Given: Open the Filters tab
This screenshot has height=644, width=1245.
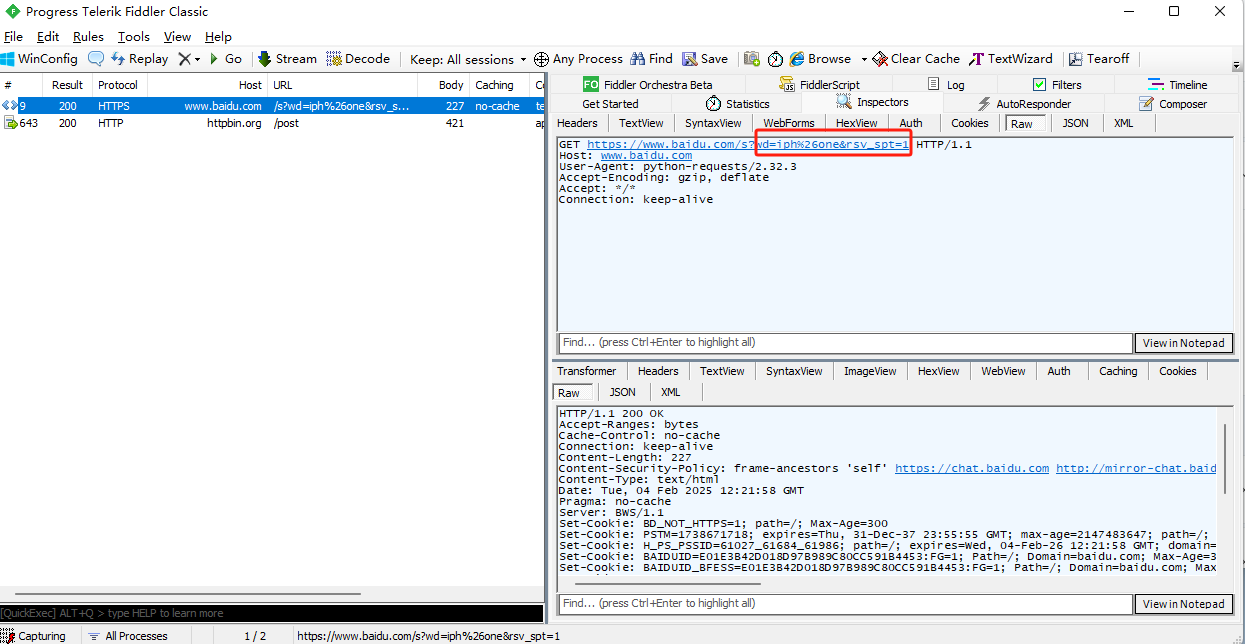Looking at the screenshot, I should [x=1057, y=85].
